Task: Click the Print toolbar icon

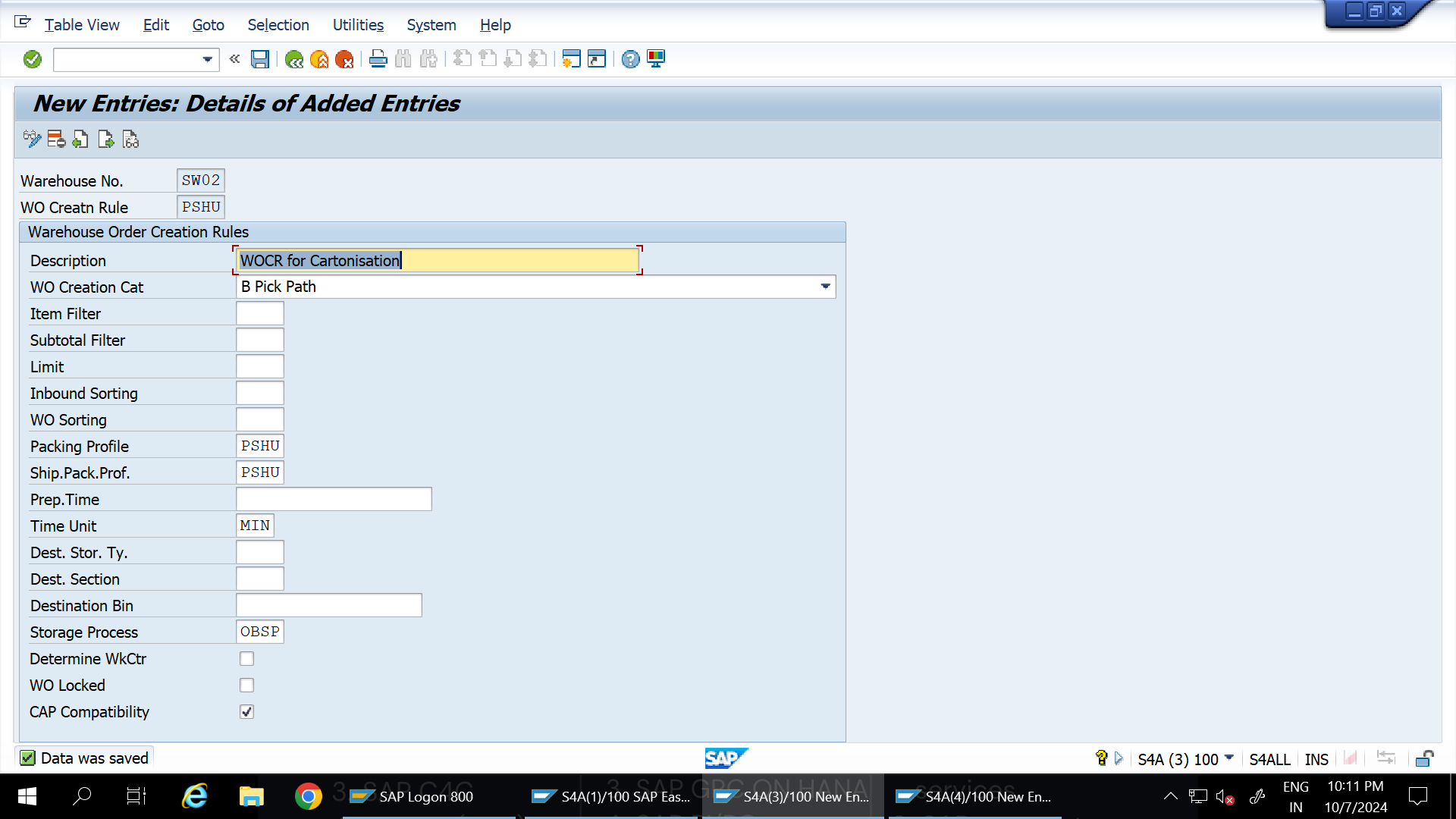Action: pyautogui.click(x=378, y=59)
